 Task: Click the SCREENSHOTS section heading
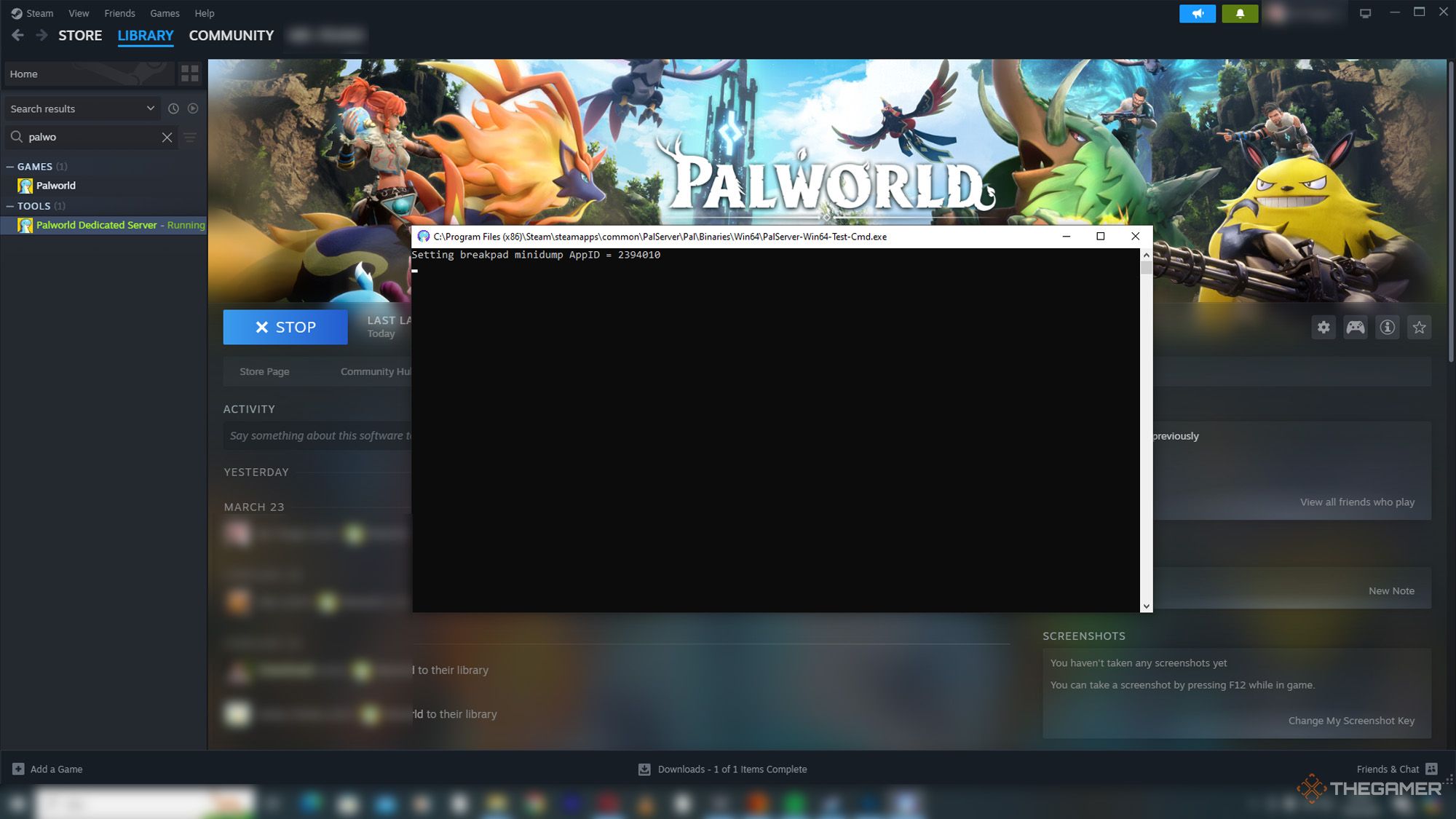point(1084,636)
